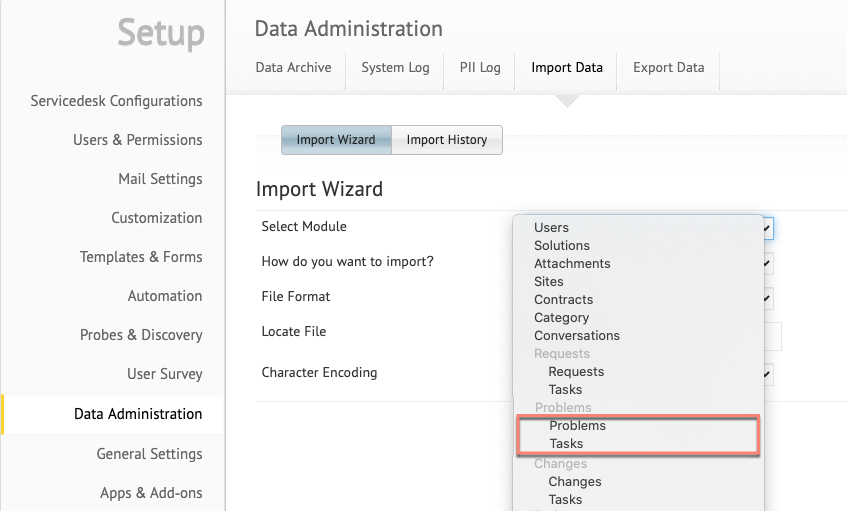Screen dimensions: 847x511
Task: Switch to the System Log tab
Action: tap(395, 68)
